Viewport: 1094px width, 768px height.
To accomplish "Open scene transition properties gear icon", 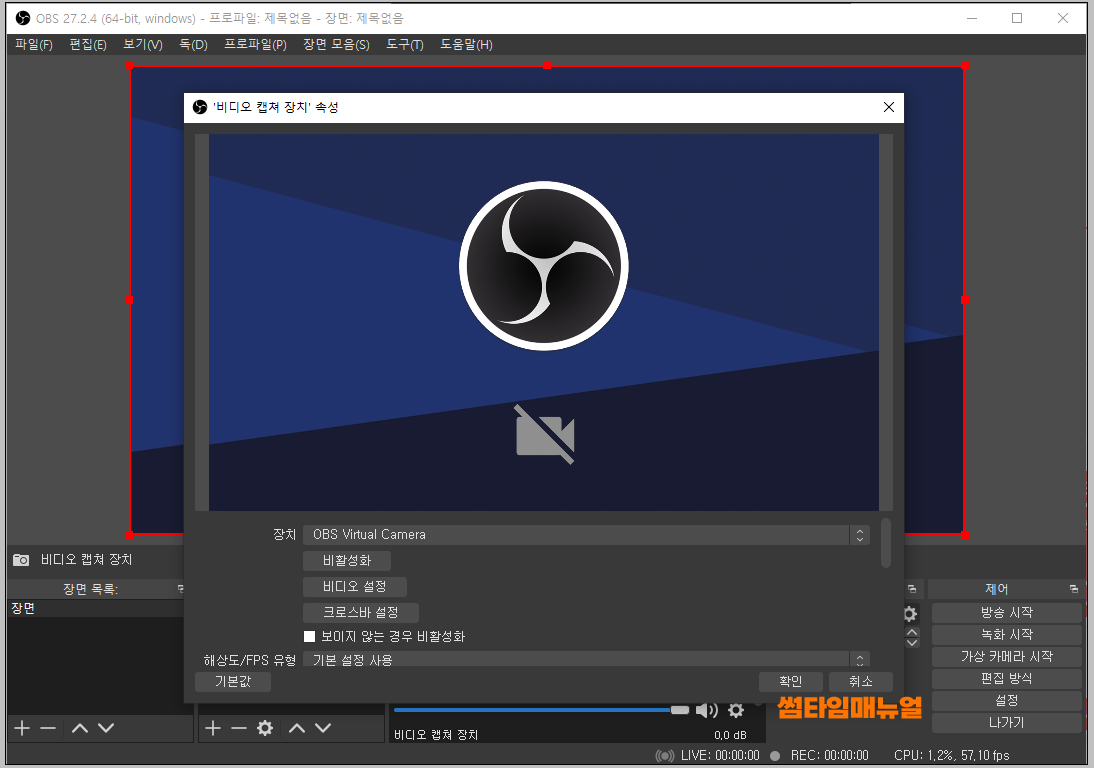I will (911, 614).
